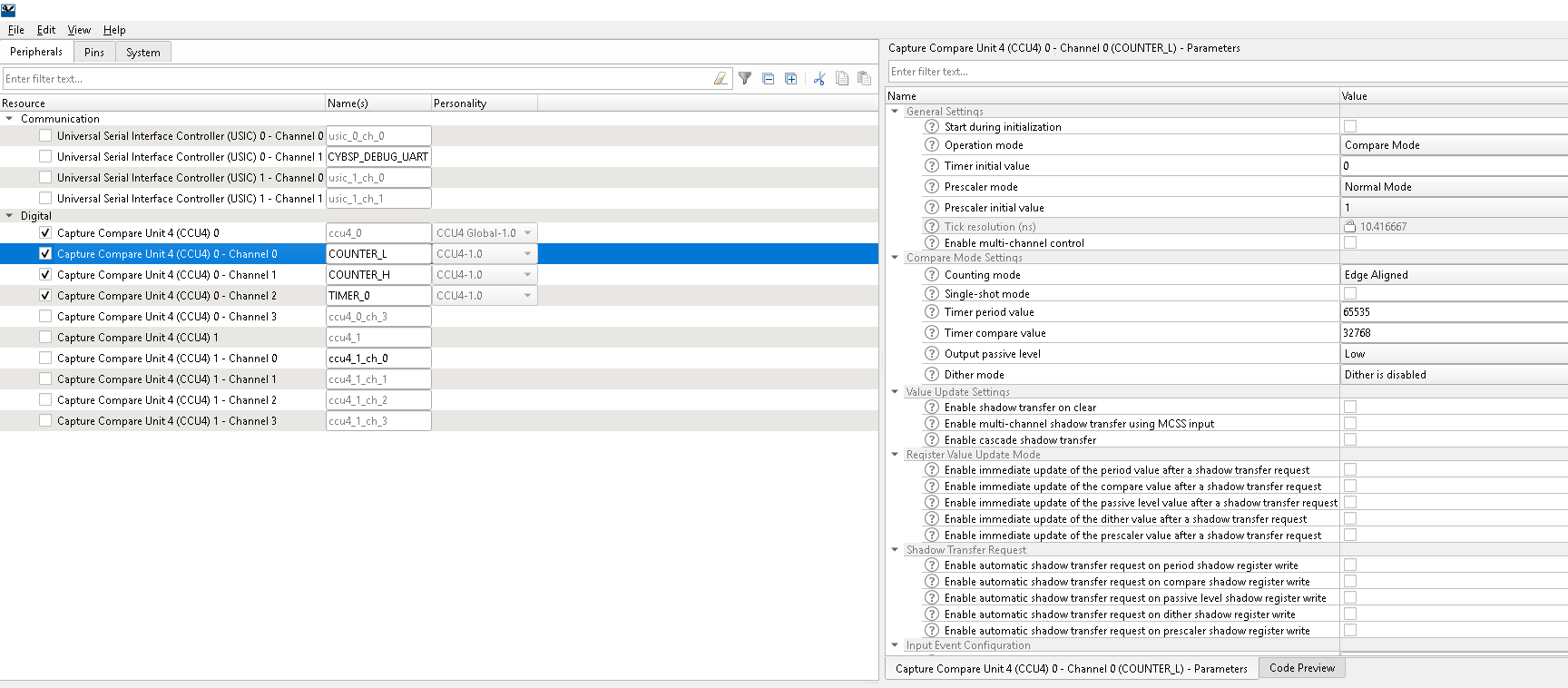Open help icon for Prescaler initial value
1568x688 pixels.
click(x=932, y=208)
